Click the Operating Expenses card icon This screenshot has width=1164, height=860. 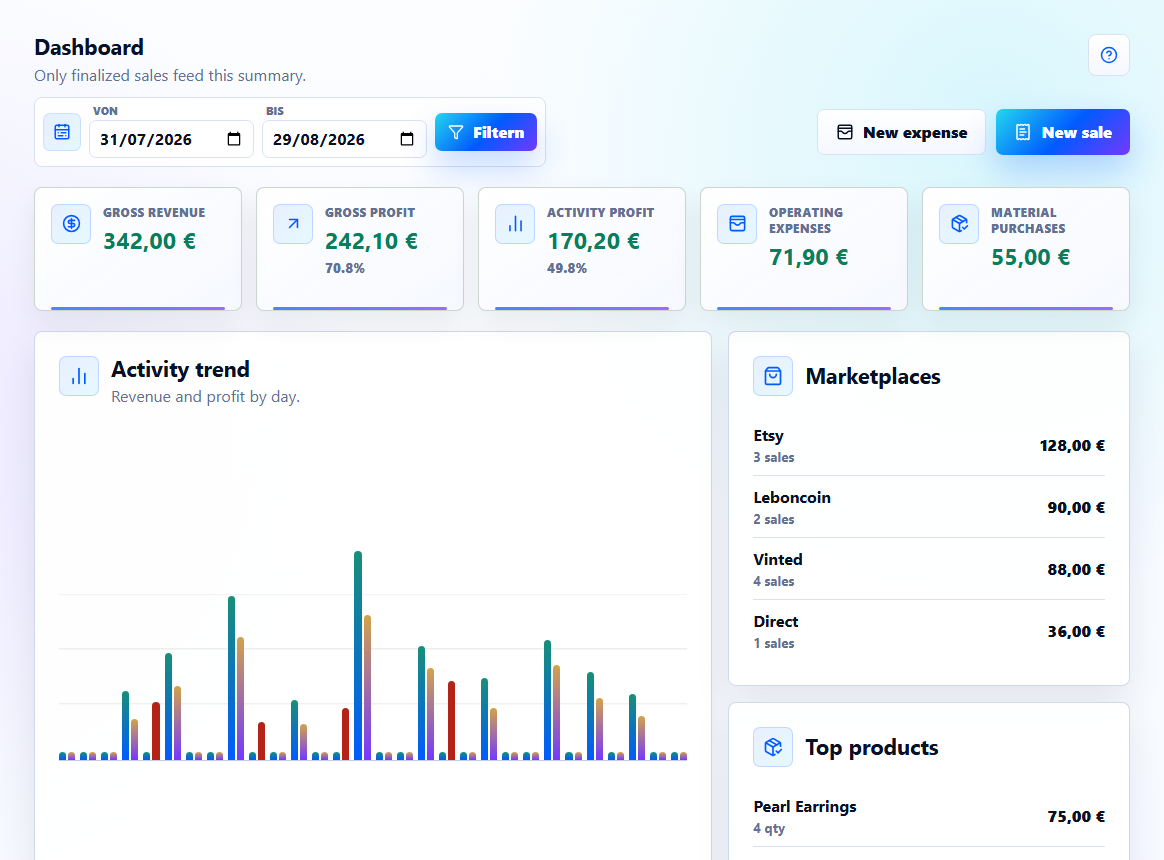point(737,224)
